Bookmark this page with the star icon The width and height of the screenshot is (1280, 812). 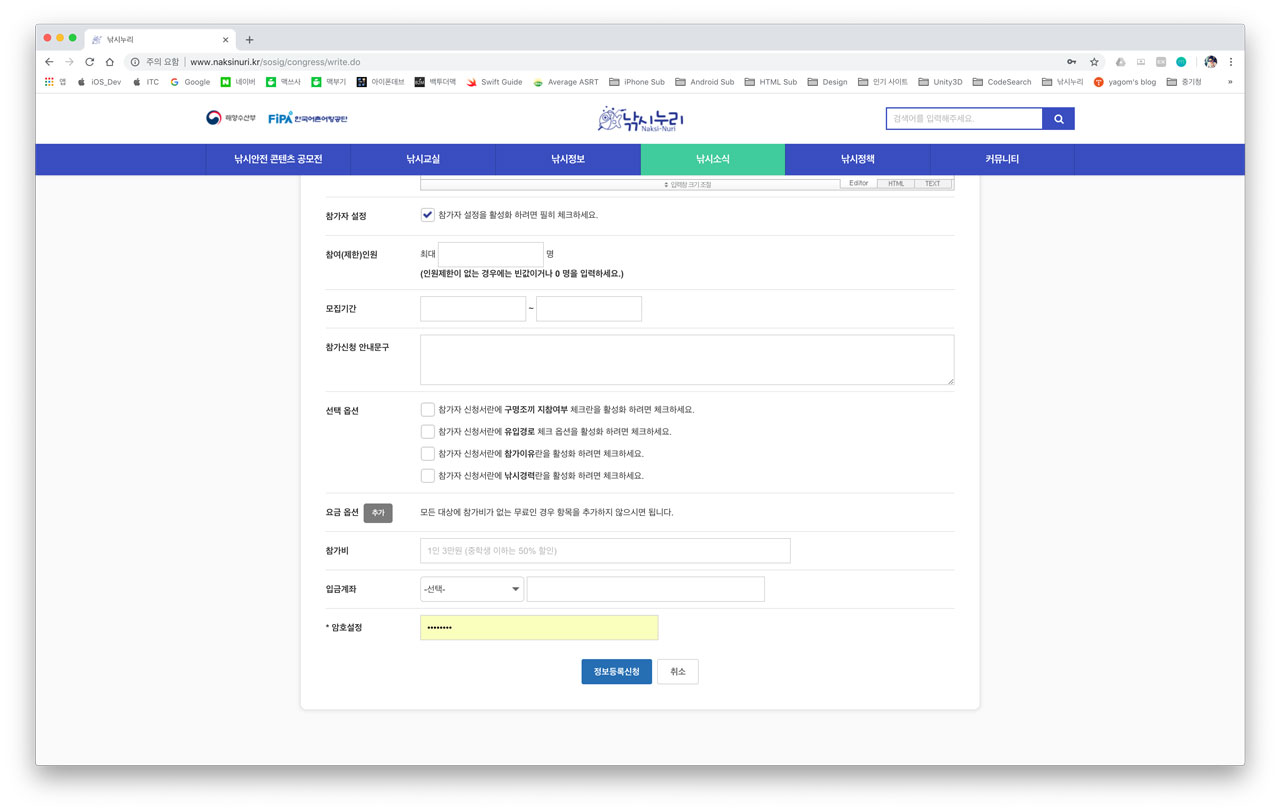1094,62
